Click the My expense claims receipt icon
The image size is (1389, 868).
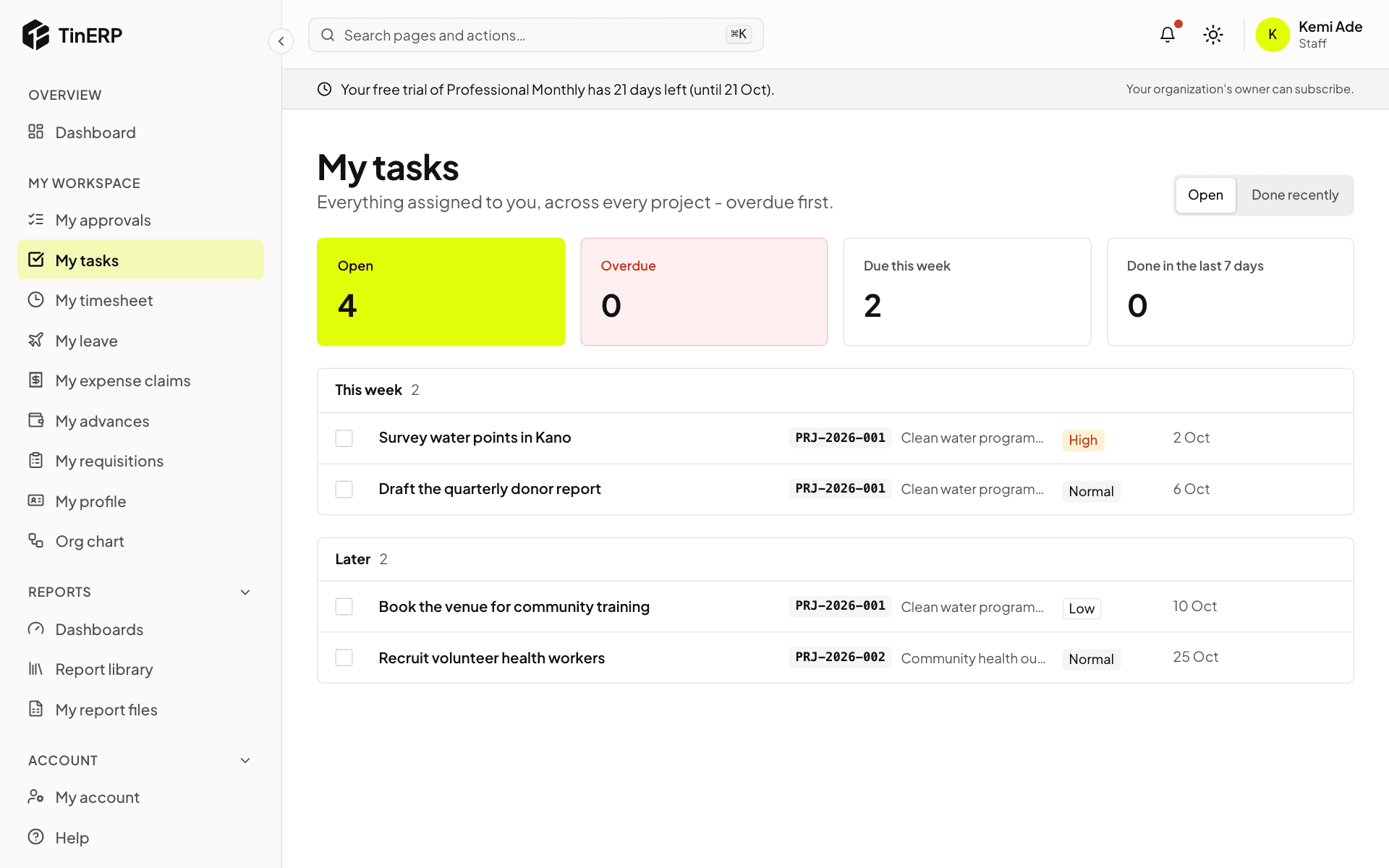click(36, 380)
